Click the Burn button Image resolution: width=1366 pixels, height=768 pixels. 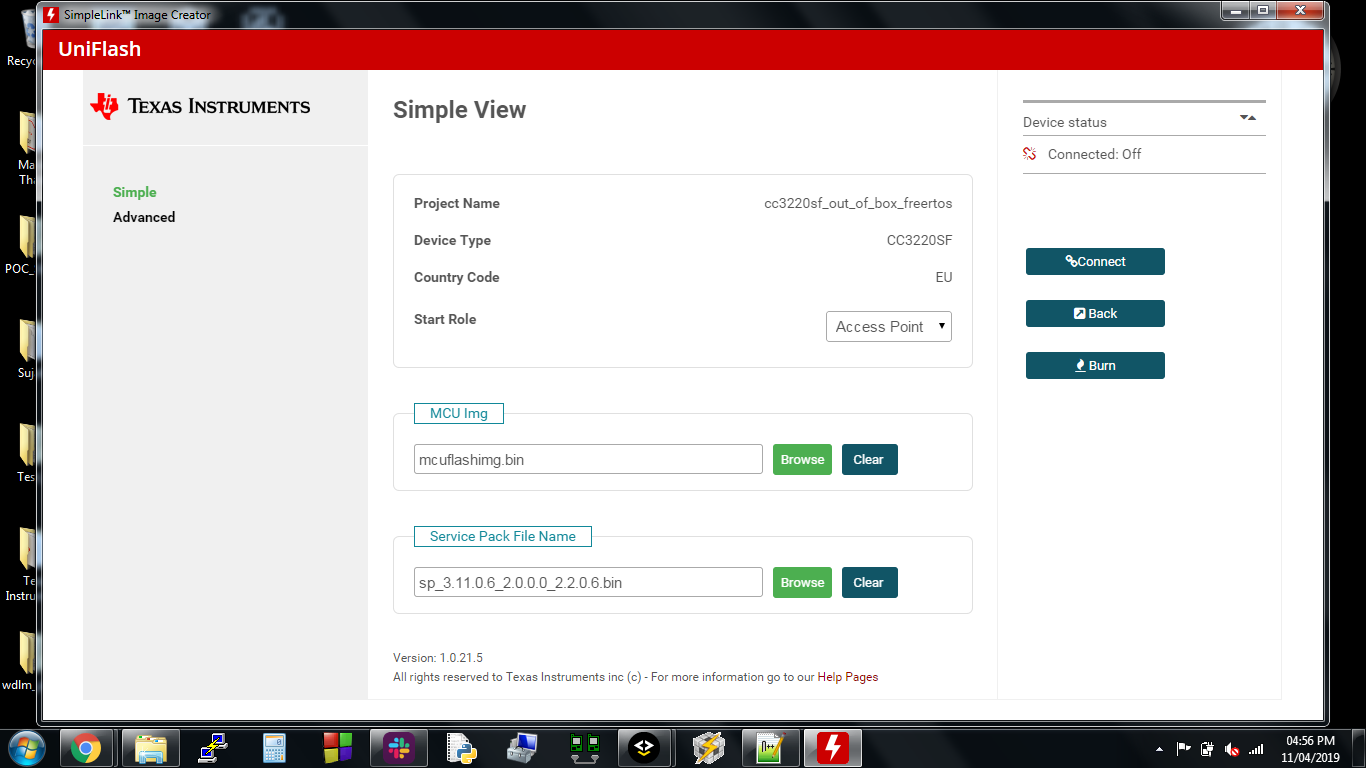(x=1095, y=365)
